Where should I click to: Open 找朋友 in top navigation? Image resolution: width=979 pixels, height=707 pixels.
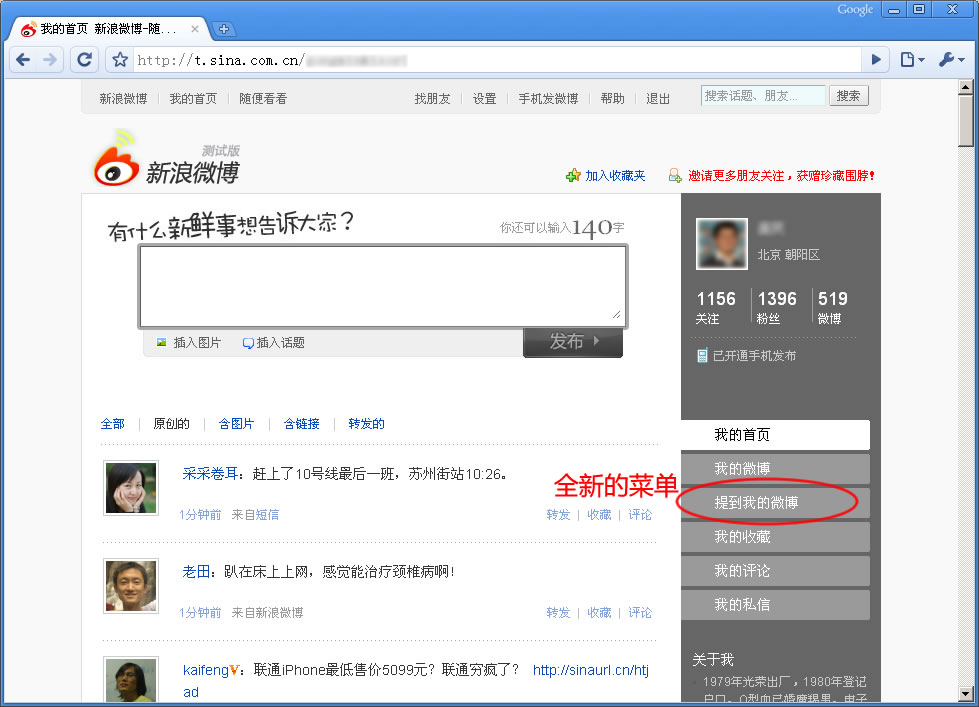click(432, 99)
